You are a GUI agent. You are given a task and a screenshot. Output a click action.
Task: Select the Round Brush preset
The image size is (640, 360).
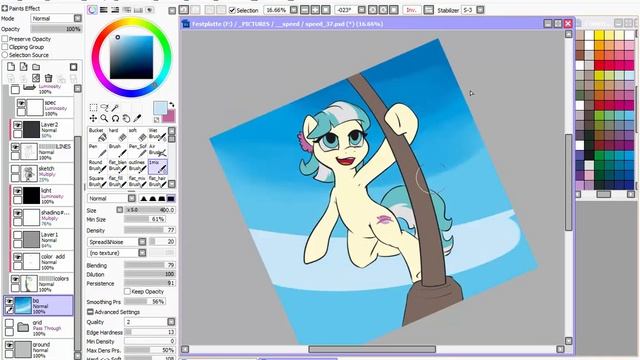point(98,166)
